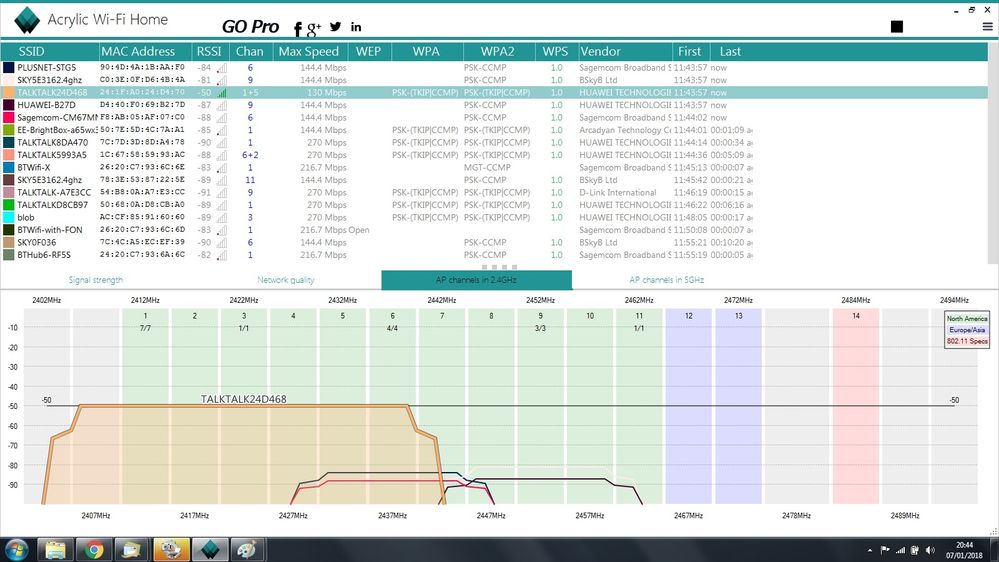Switch to the Network quality tab

point(285,280)
